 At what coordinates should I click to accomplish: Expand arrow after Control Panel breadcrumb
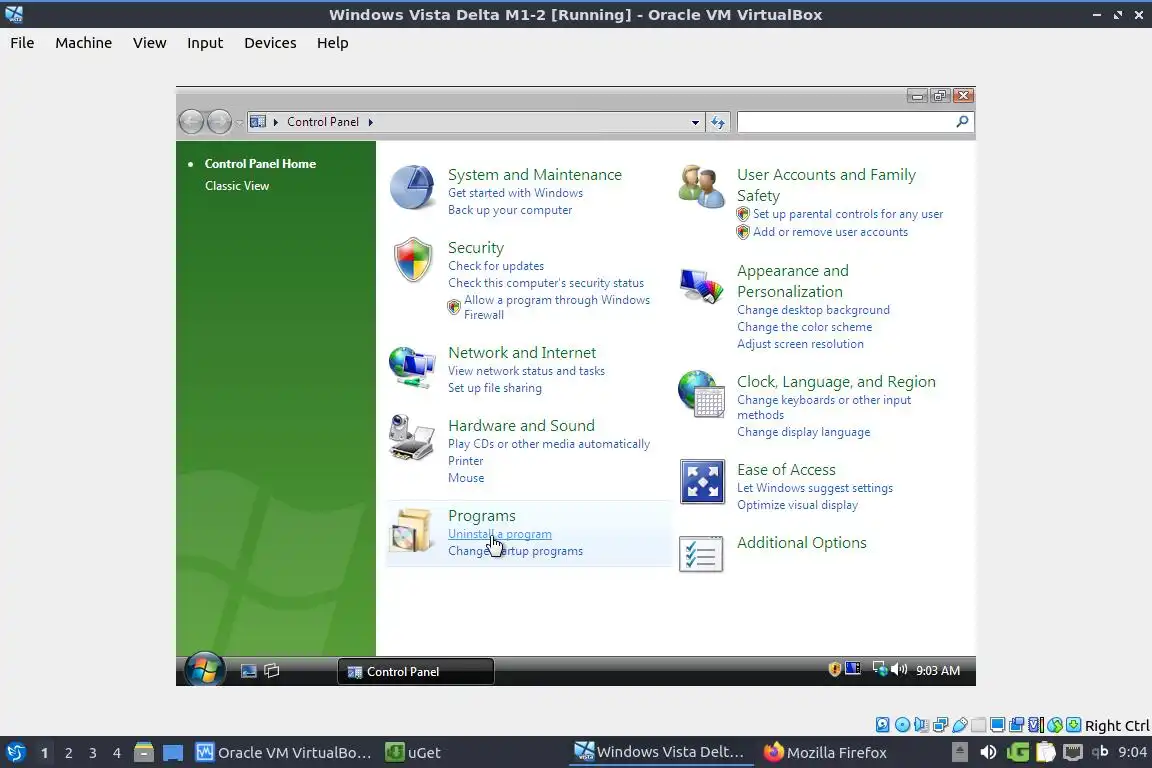[370, 122]
